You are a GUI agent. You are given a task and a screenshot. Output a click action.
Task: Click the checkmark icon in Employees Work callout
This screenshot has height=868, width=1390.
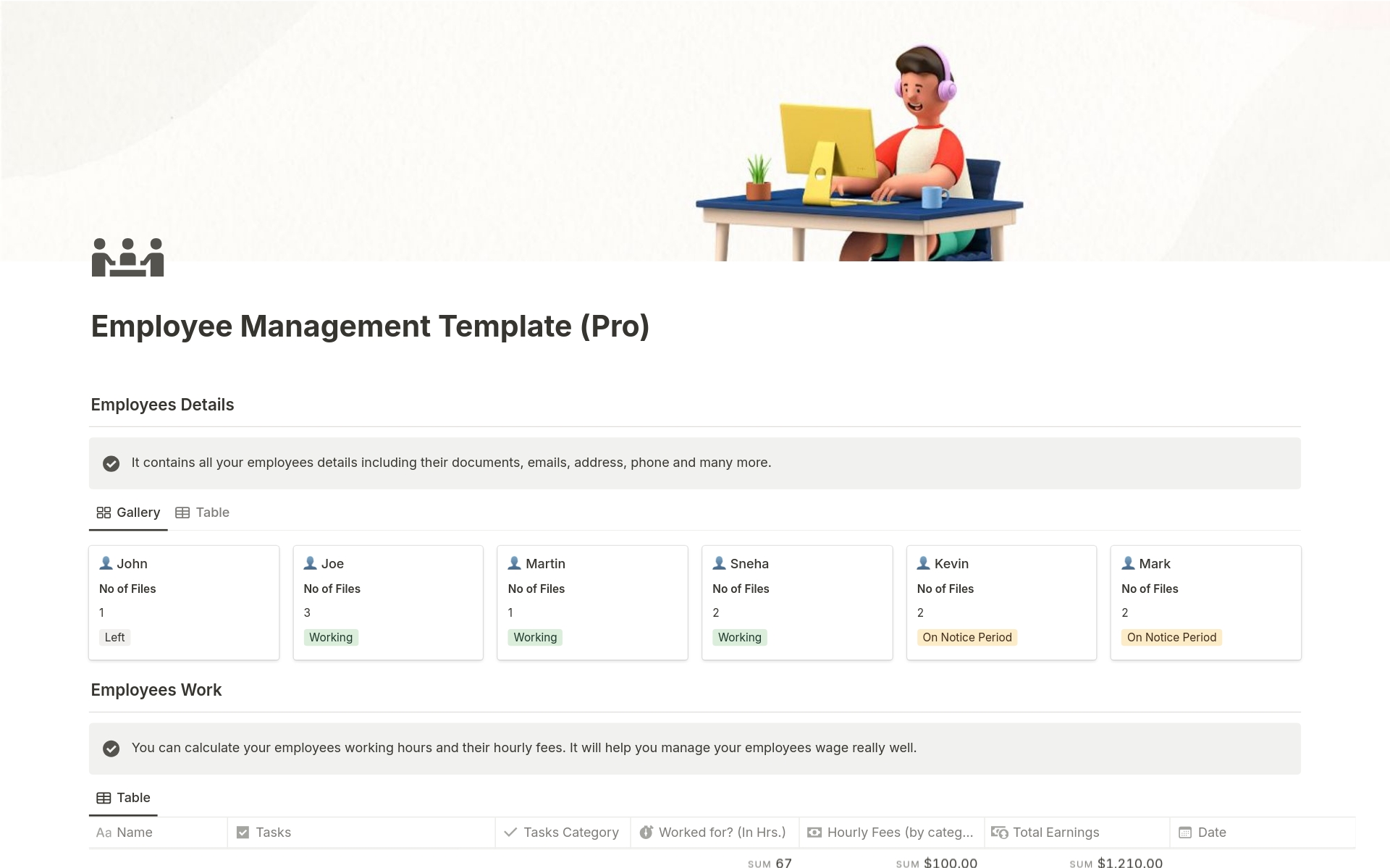111,749
